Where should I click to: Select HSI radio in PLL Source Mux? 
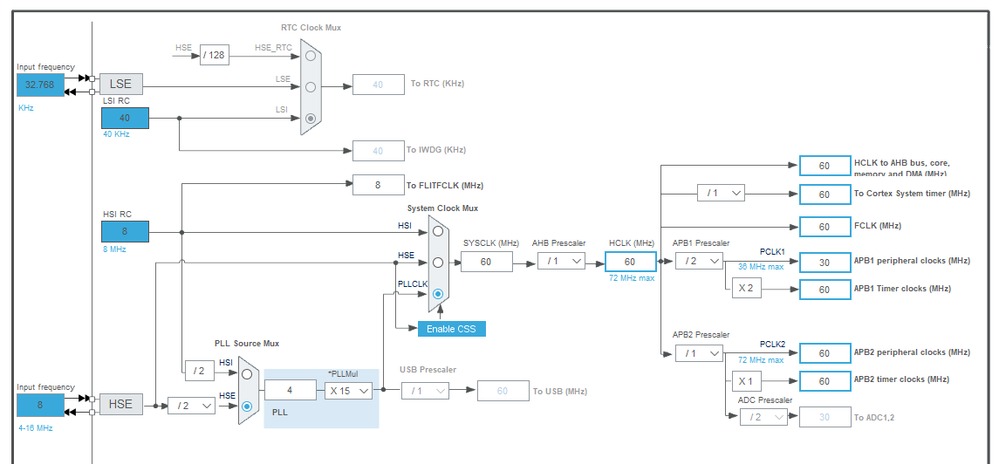[247, 373]
